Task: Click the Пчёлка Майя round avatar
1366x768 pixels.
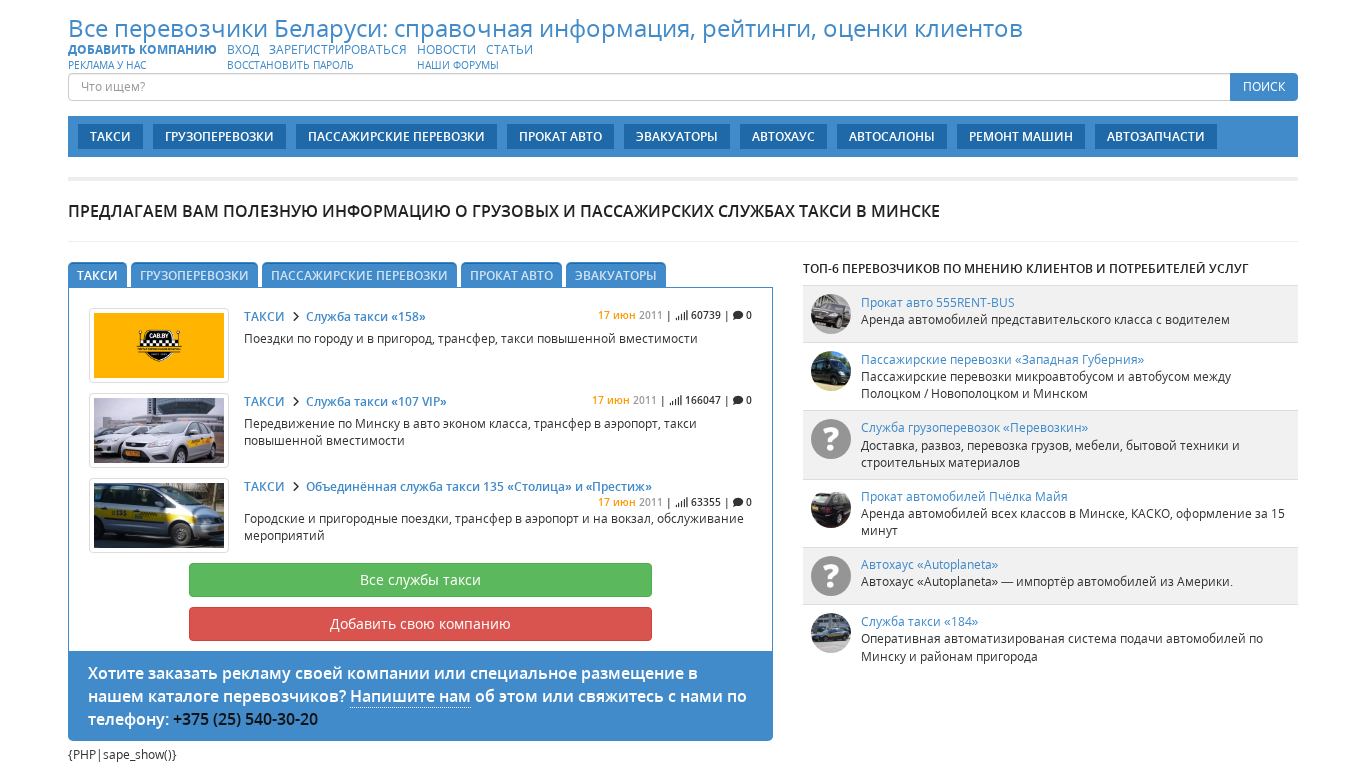Action: (x=830, y=509)
